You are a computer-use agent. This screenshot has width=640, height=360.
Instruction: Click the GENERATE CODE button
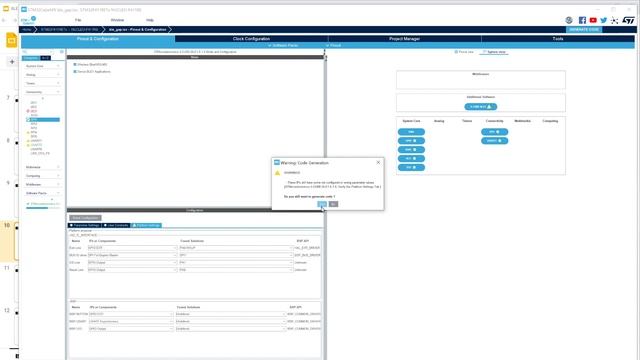[x=584, y=29]
